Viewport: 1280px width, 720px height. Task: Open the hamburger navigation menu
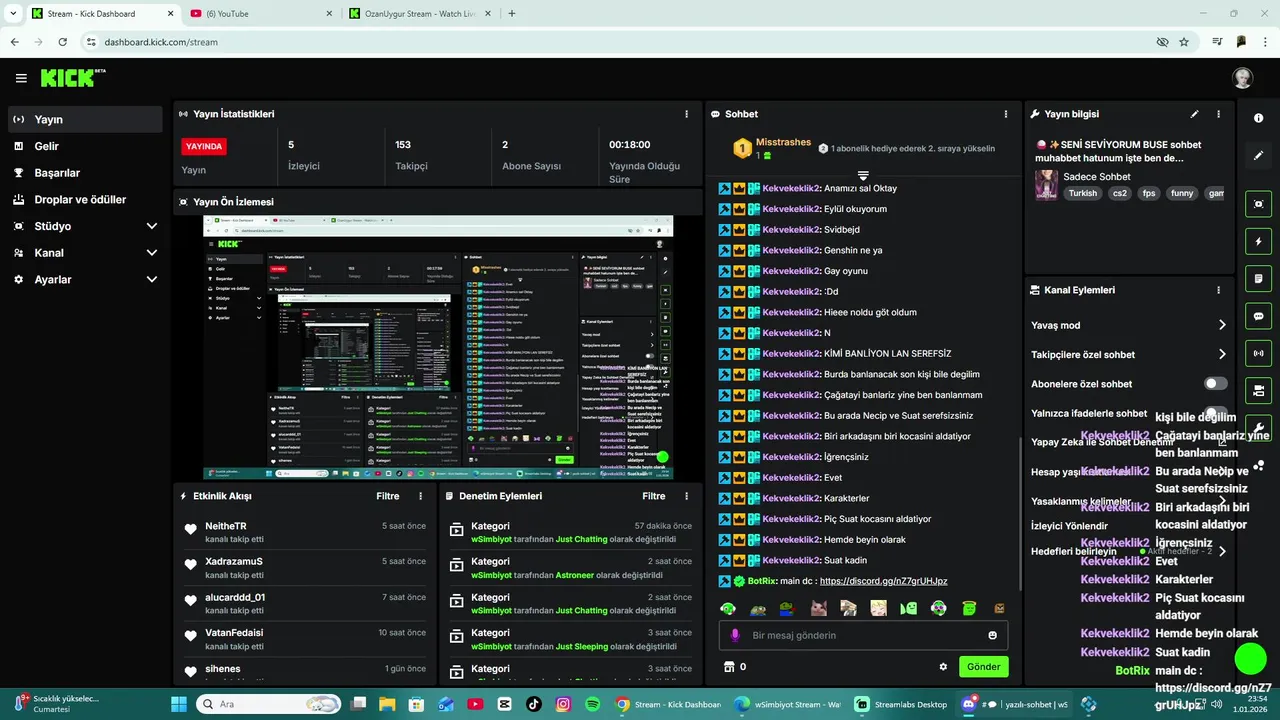[x=21, y=78]
